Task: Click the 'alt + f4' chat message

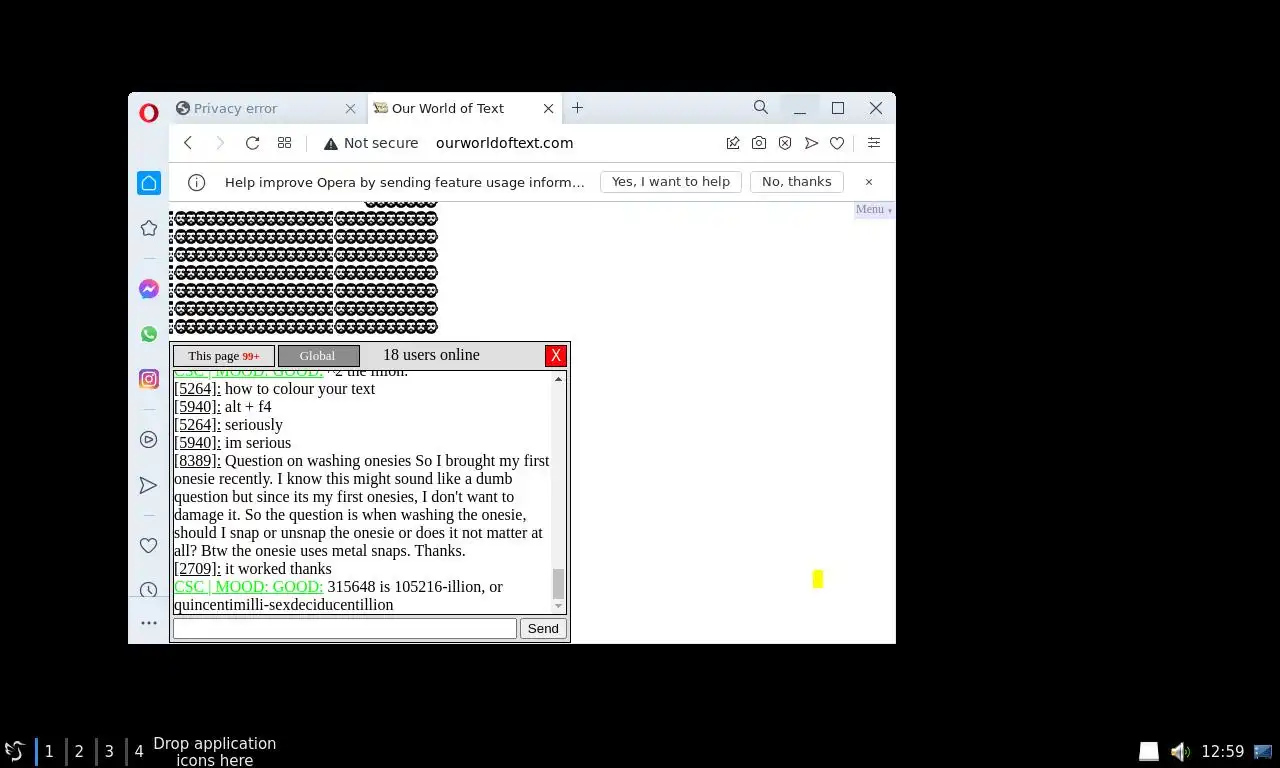Action: click(x=248, y=407)
